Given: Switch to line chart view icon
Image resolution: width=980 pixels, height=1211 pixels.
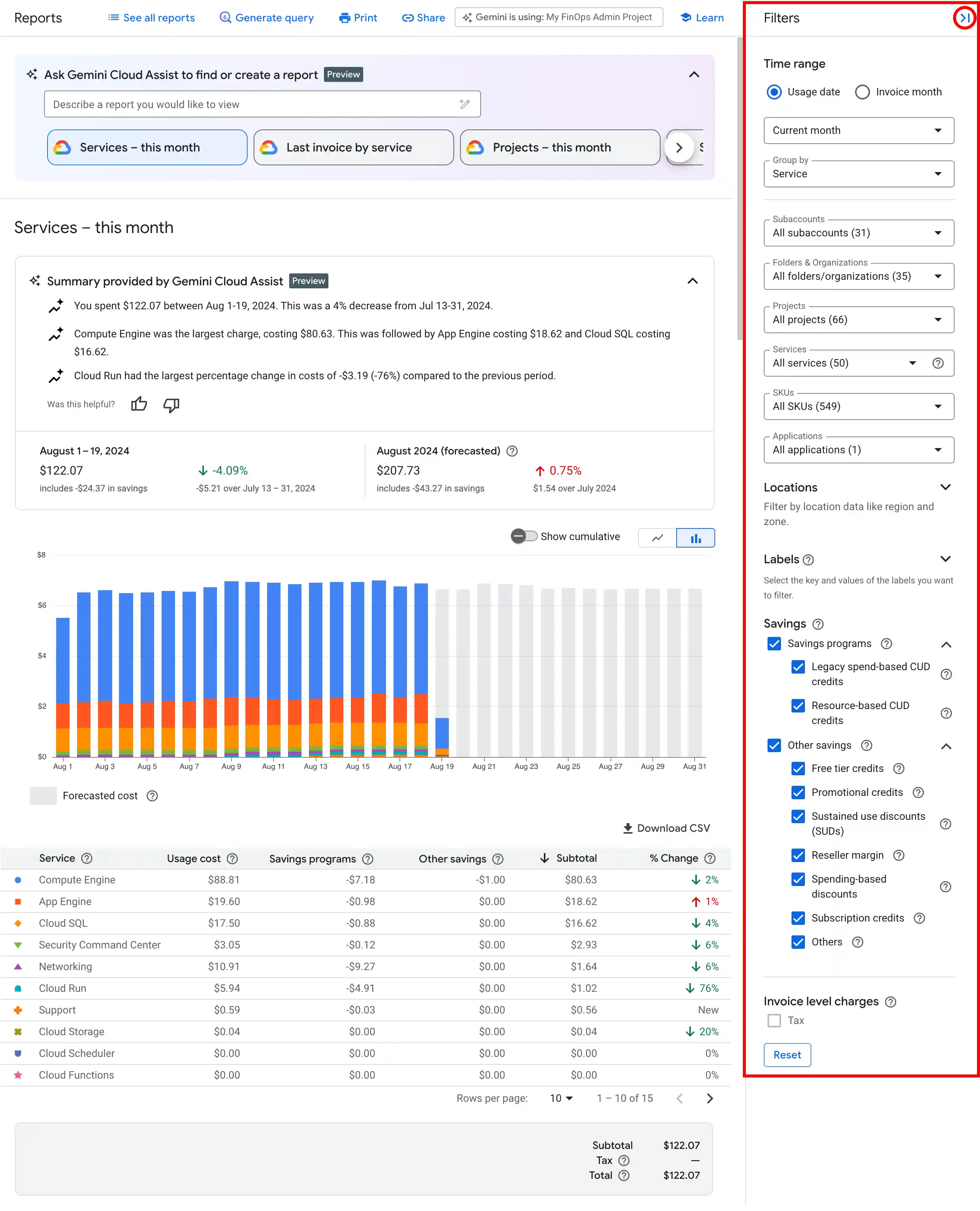Looking at the screenshot, I should coord(657,538).
